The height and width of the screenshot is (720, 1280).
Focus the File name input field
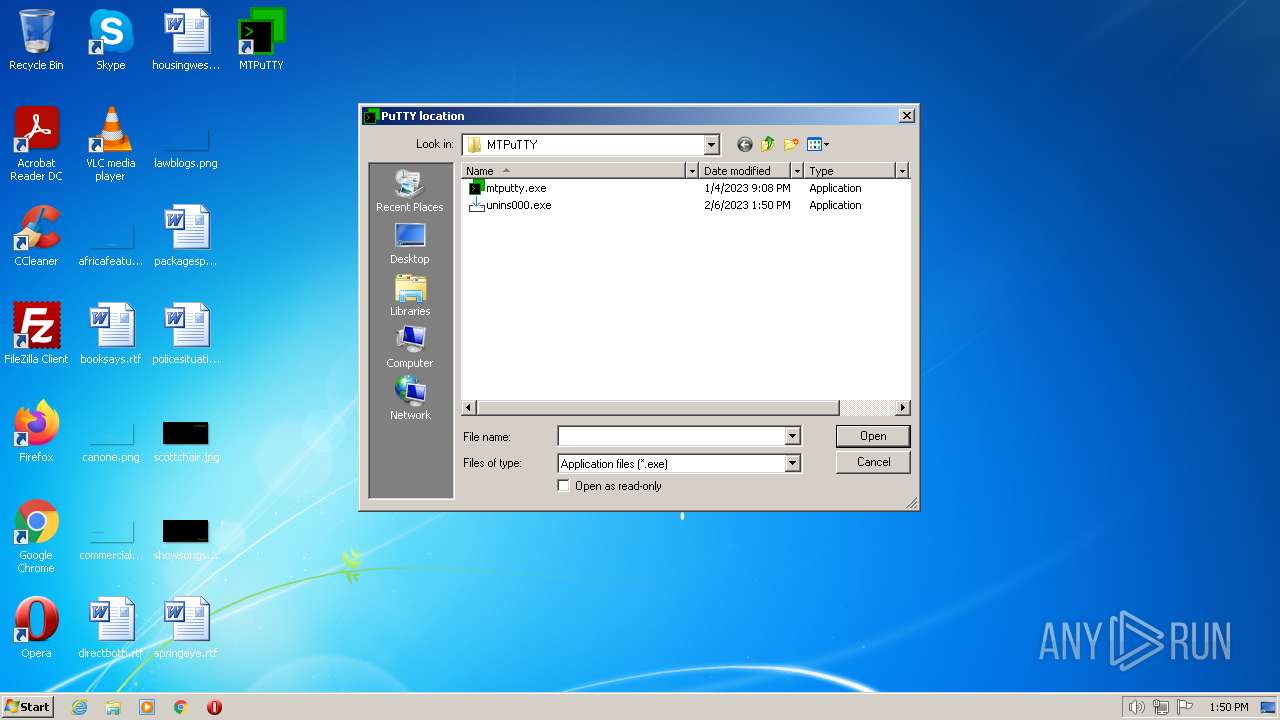pyautogui.click(x=671, y=436)
